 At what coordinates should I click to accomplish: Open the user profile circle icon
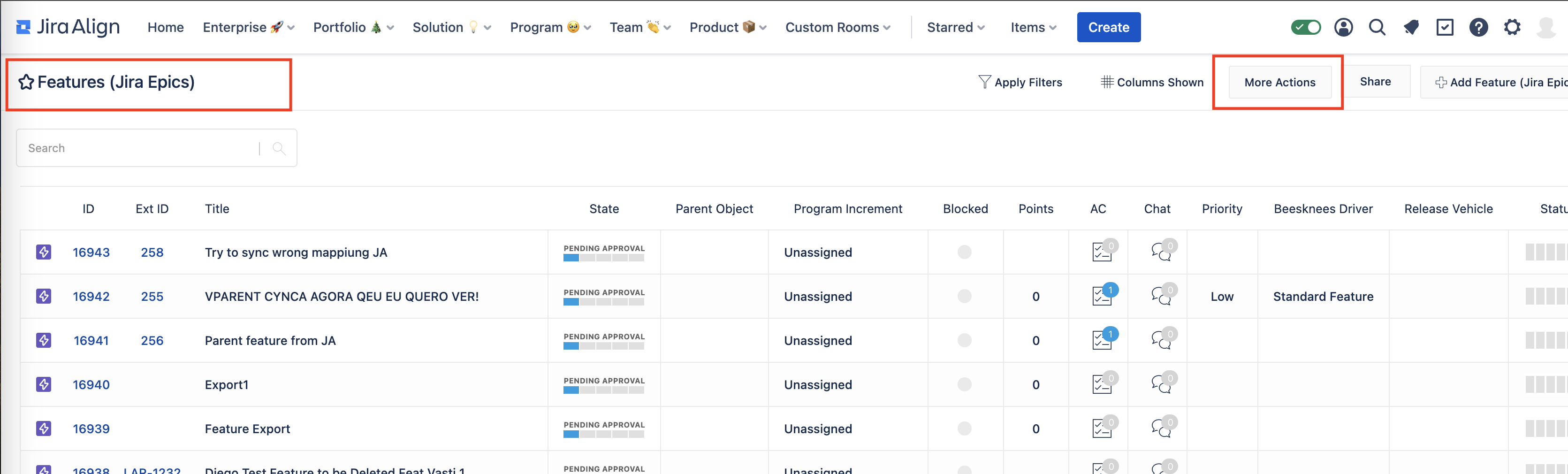coord(1343,27)
